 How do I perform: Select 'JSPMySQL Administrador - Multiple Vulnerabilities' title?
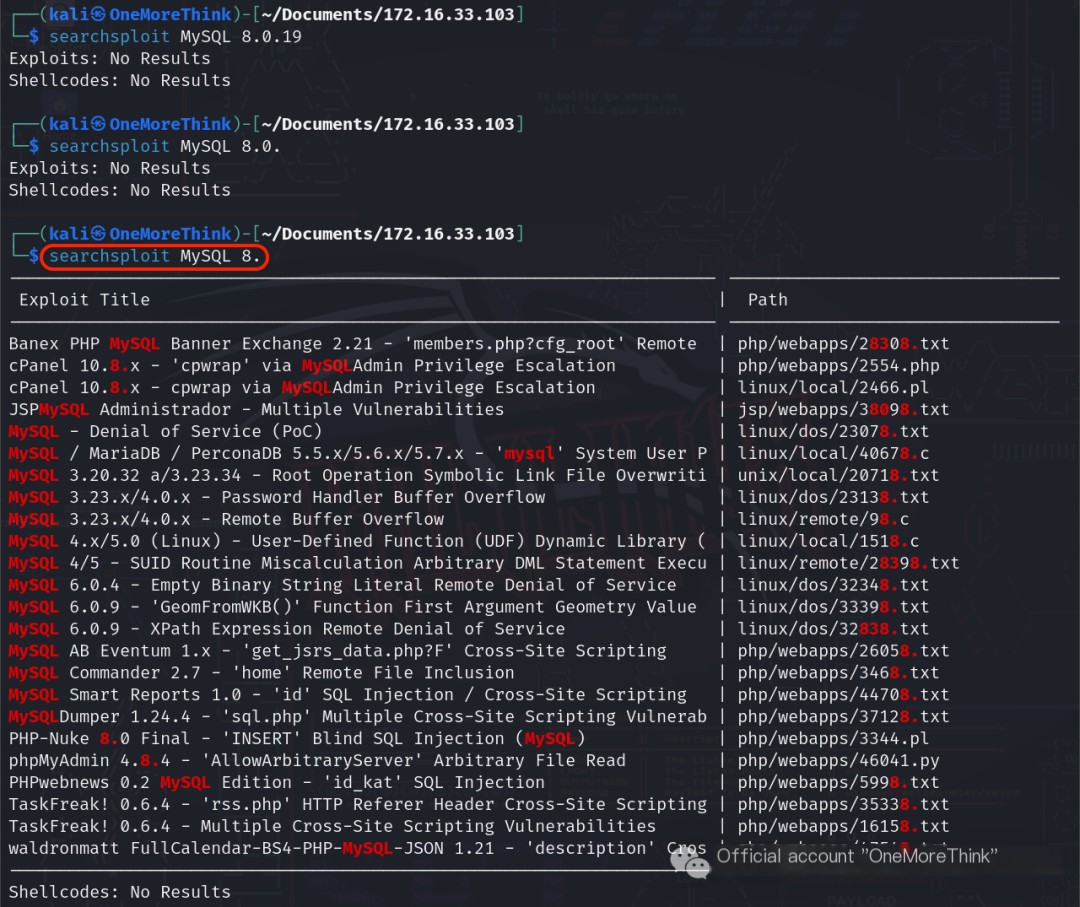[x=256, y=410]
